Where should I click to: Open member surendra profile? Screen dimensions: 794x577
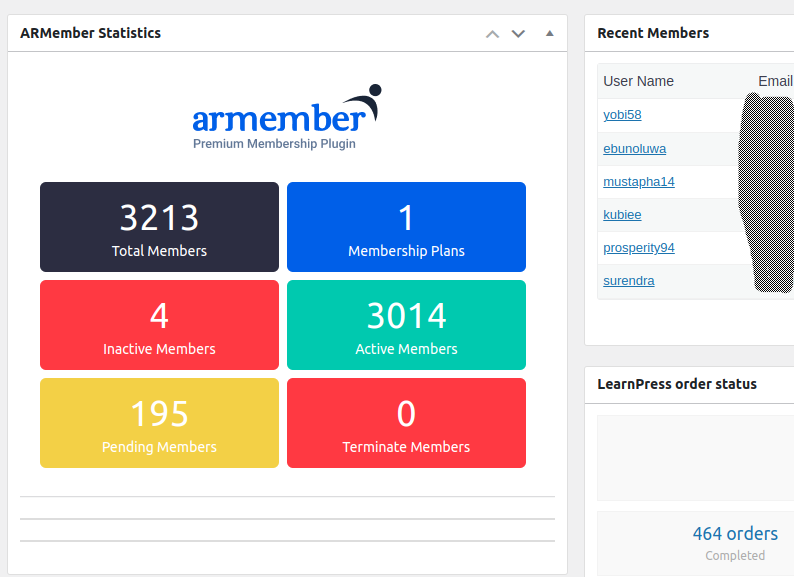[628, 281]
